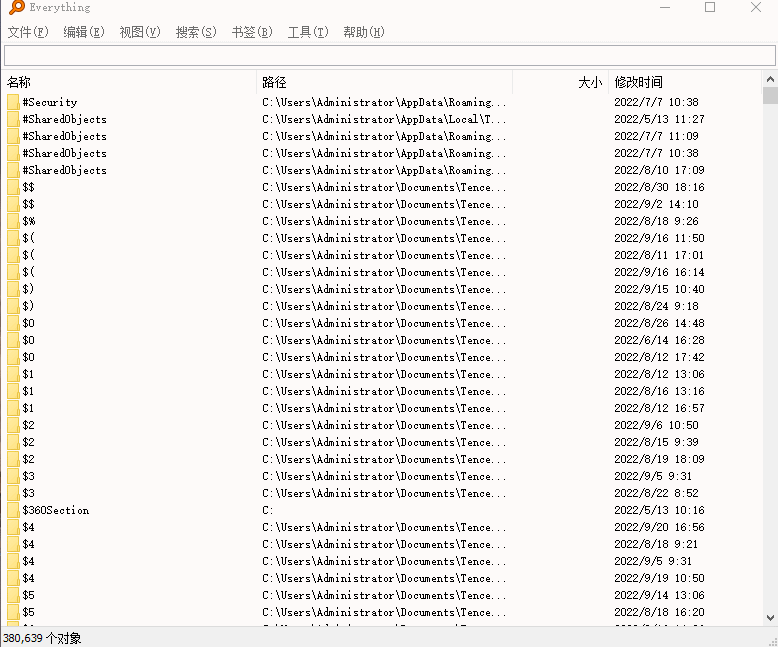Viewport: 778px width, 647px height.
Task: Select $( modified 2022/9/16 11:50
Action: [x=29, y=238]
